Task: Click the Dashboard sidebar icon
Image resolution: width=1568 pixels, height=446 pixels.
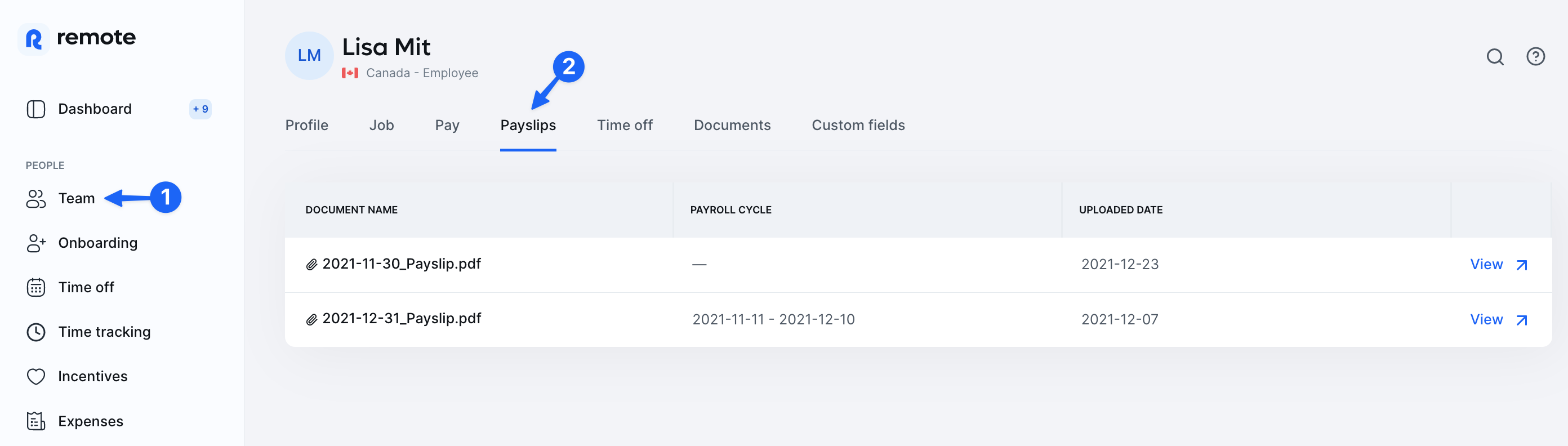Action: (x=36, y=109)
